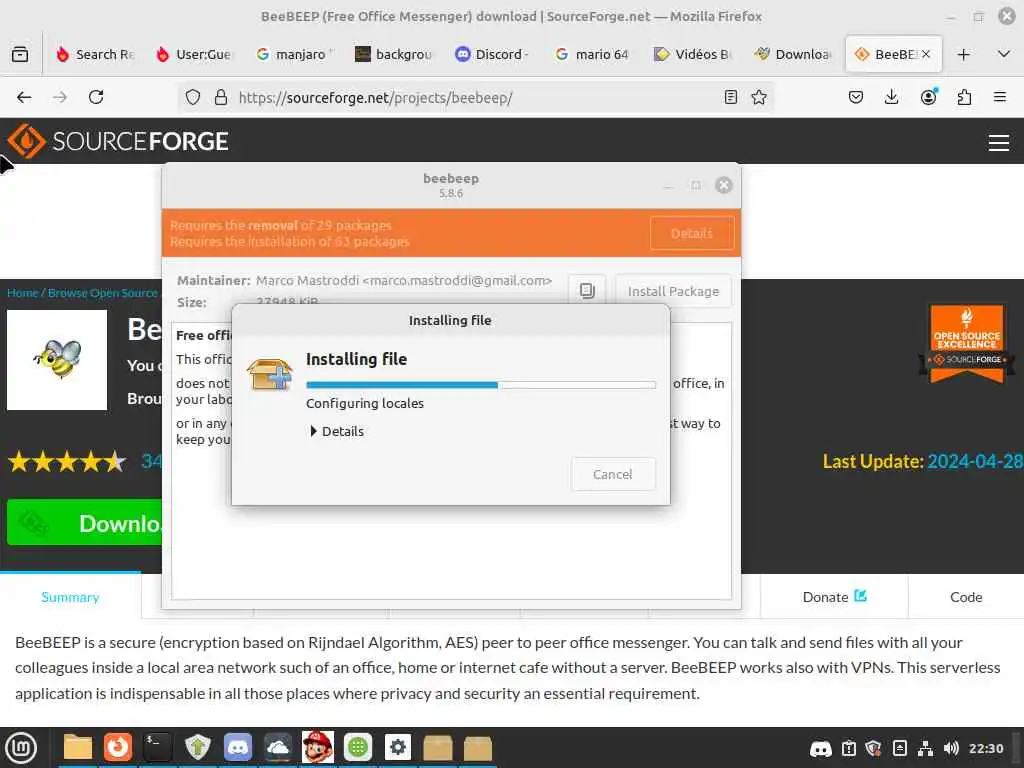The width and height of the screenshot is (1024, 768).
Task: Close the BeeBEEP browser tab
Action: (925, 54)
